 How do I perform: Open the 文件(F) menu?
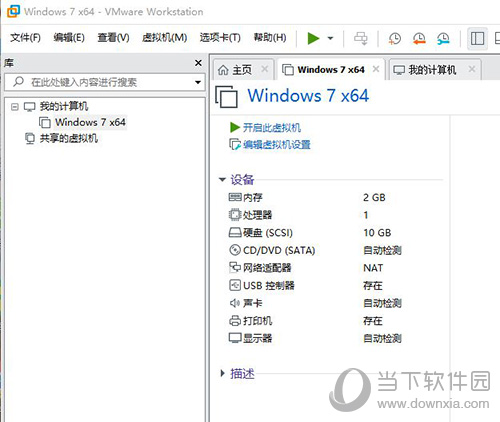pos(25,38)
